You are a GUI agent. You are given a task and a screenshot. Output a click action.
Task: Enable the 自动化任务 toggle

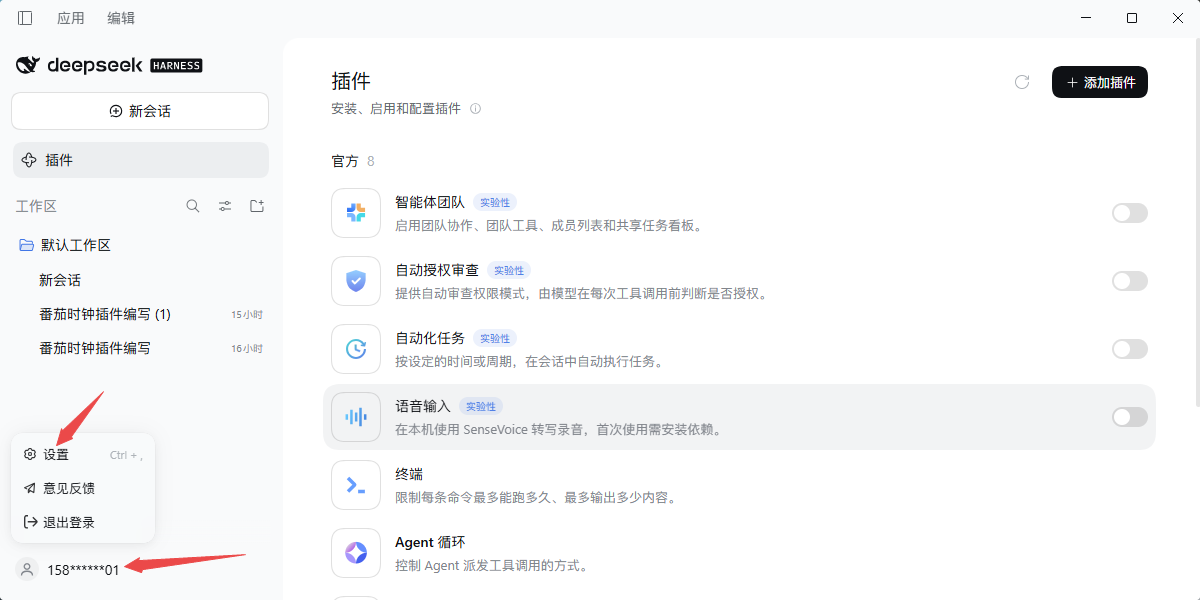click(1130, 349)
